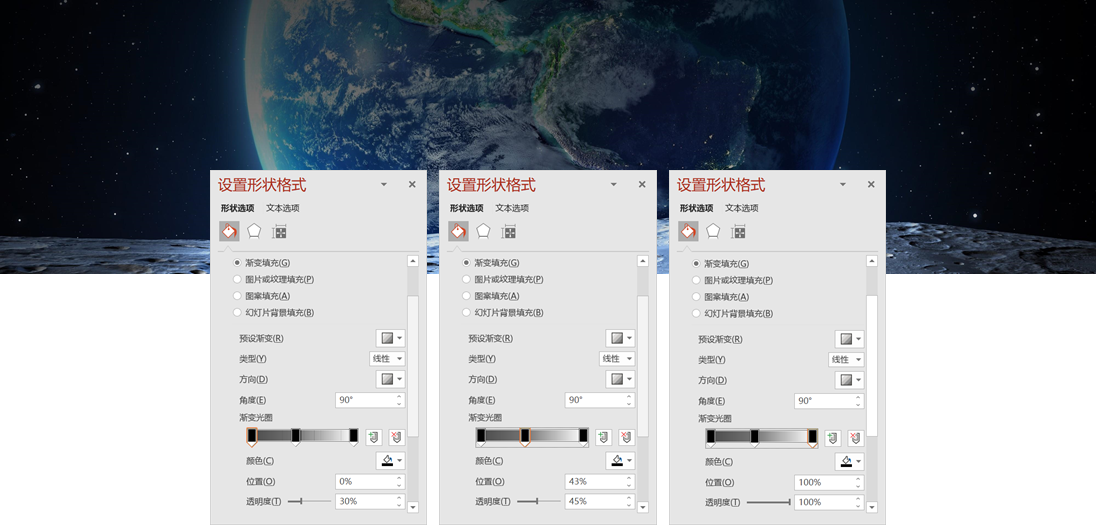Switch to 形状选项 tab in left panel
This screenshot has width=1096, height=525.
pos(237,208)
